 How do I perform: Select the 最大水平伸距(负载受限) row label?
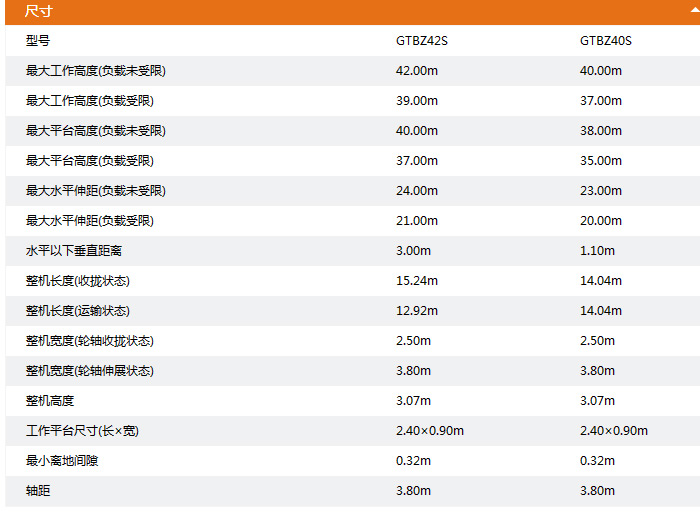pyautogui.click(x=90, y=221)
